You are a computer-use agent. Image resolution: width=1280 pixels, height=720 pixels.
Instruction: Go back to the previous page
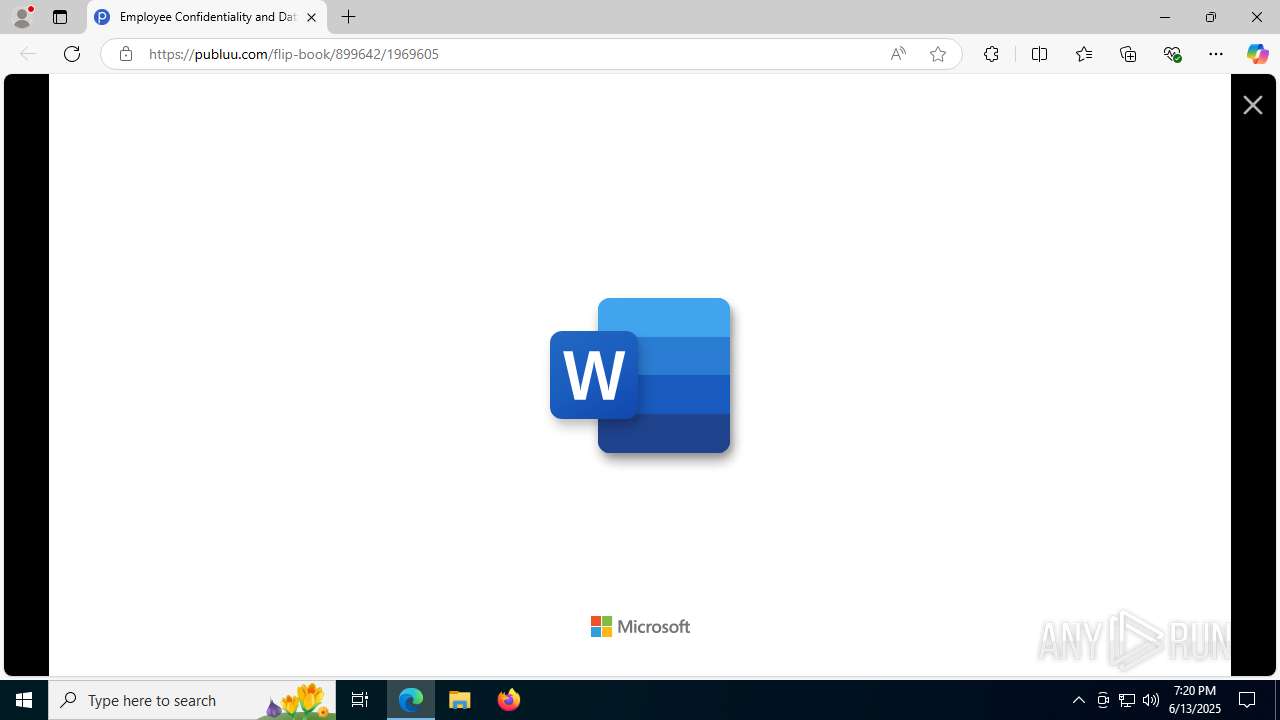pyautogui.click(x=28, y=54)
